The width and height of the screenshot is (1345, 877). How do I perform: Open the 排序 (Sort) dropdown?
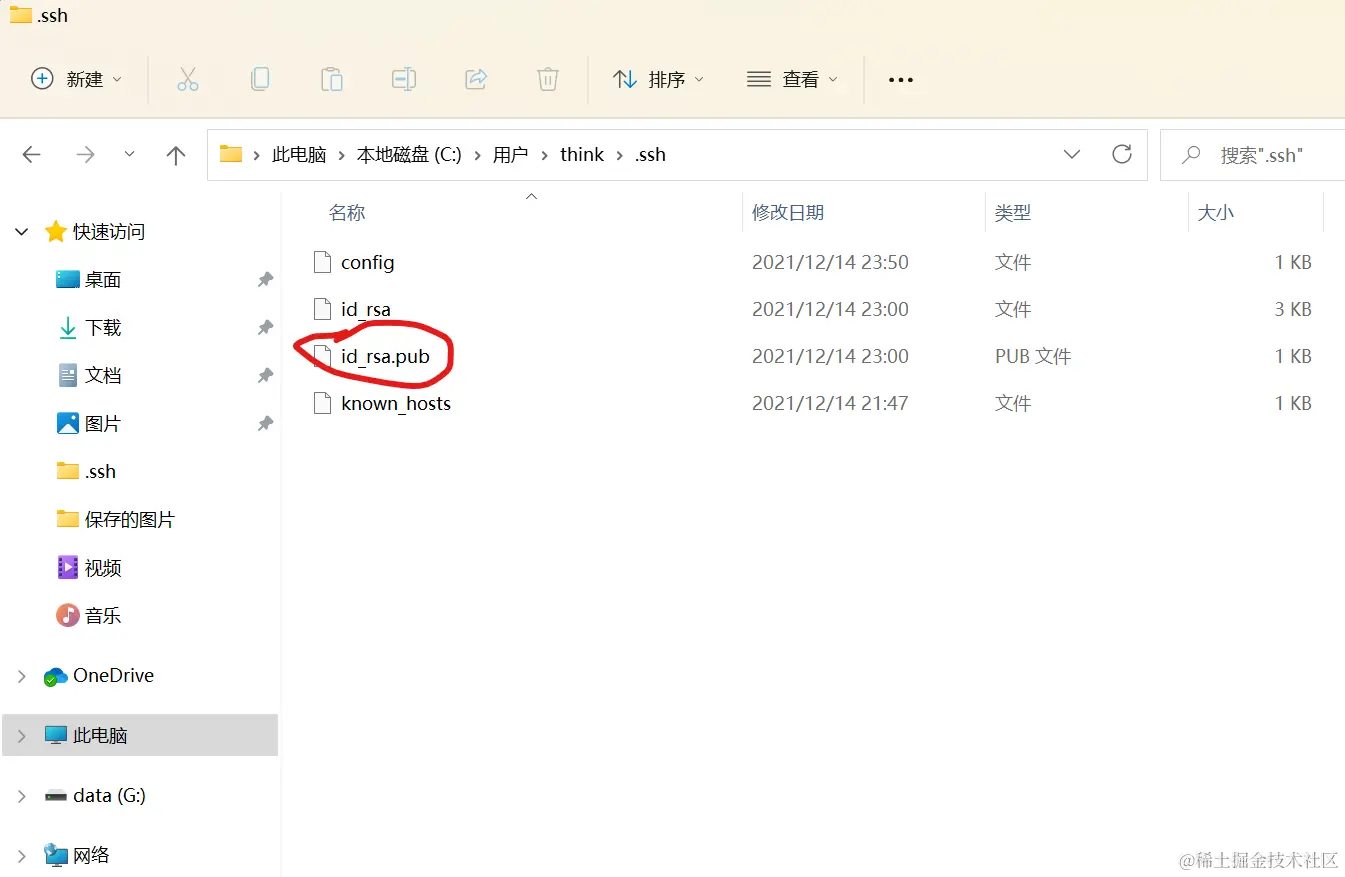[658, 79]
